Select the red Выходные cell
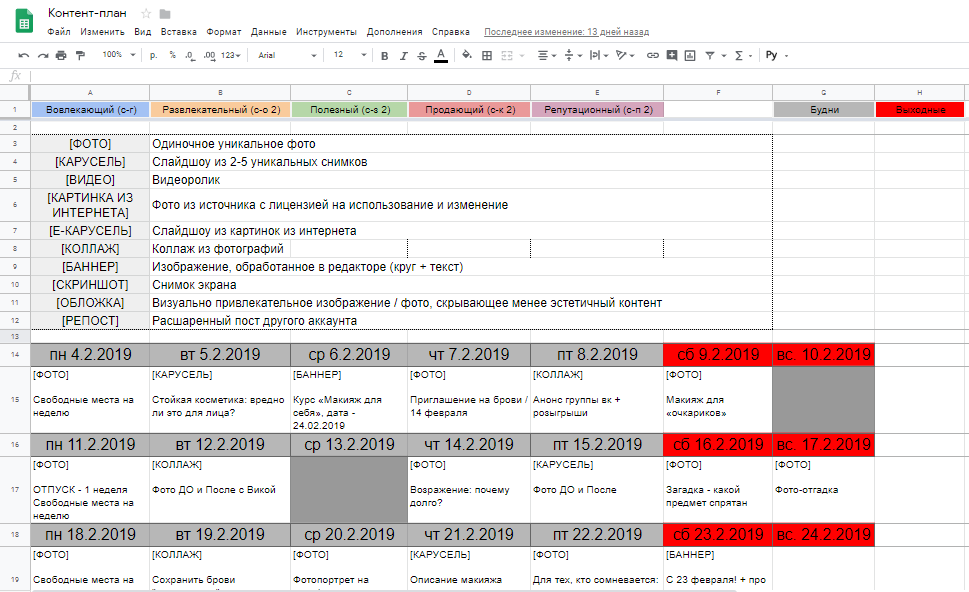969x592 pixels. point(920,109)
